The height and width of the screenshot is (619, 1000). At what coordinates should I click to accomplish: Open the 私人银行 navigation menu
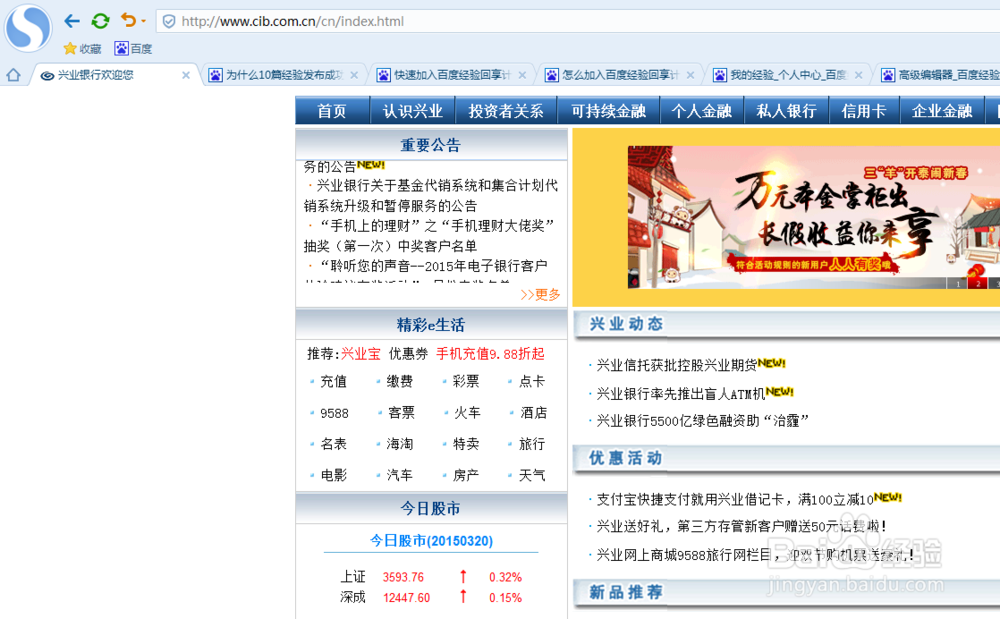click(786, 111)
